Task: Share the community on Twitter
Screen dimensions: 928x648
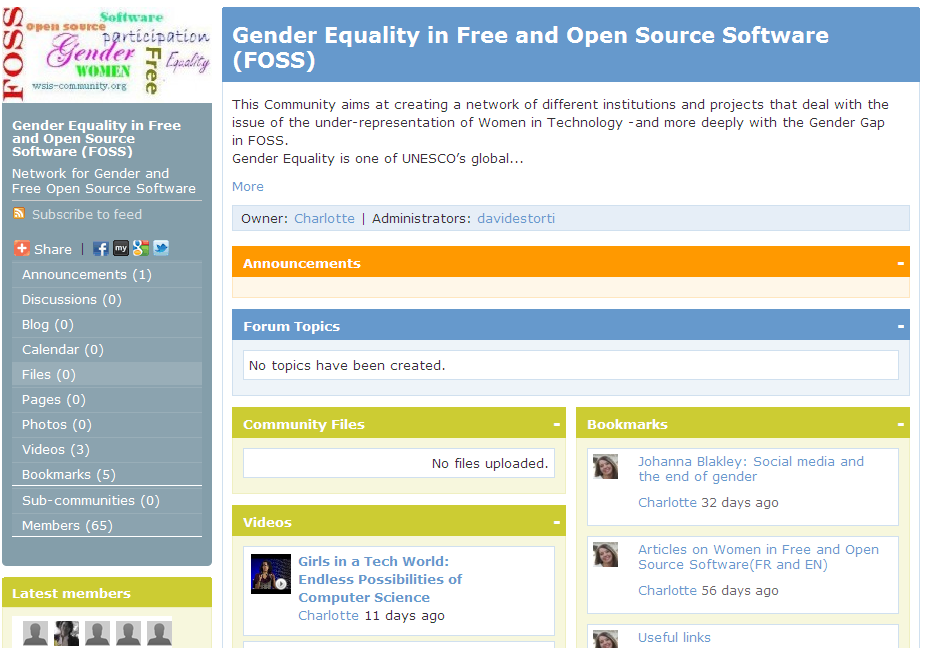Action: click(161, 248)
